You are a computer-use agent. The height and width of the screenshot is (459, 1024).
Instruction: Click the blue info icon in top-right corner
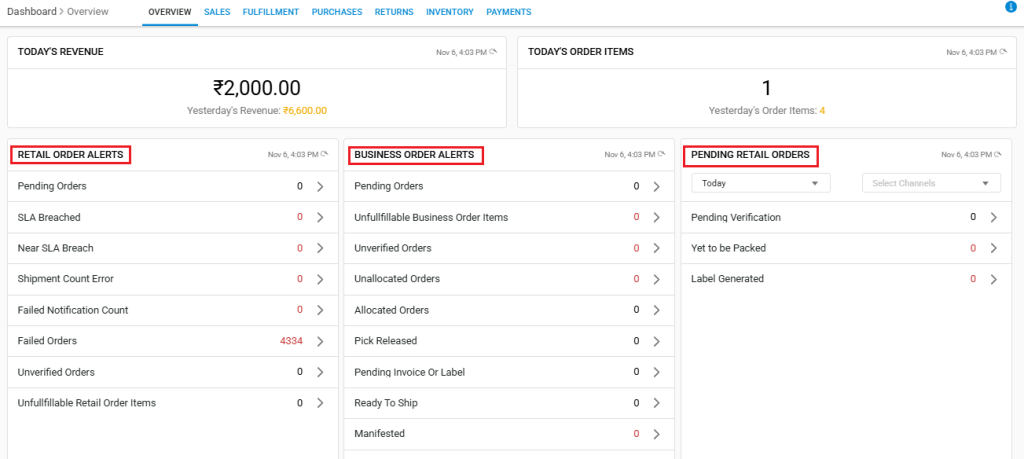(x=1010, y=8)
